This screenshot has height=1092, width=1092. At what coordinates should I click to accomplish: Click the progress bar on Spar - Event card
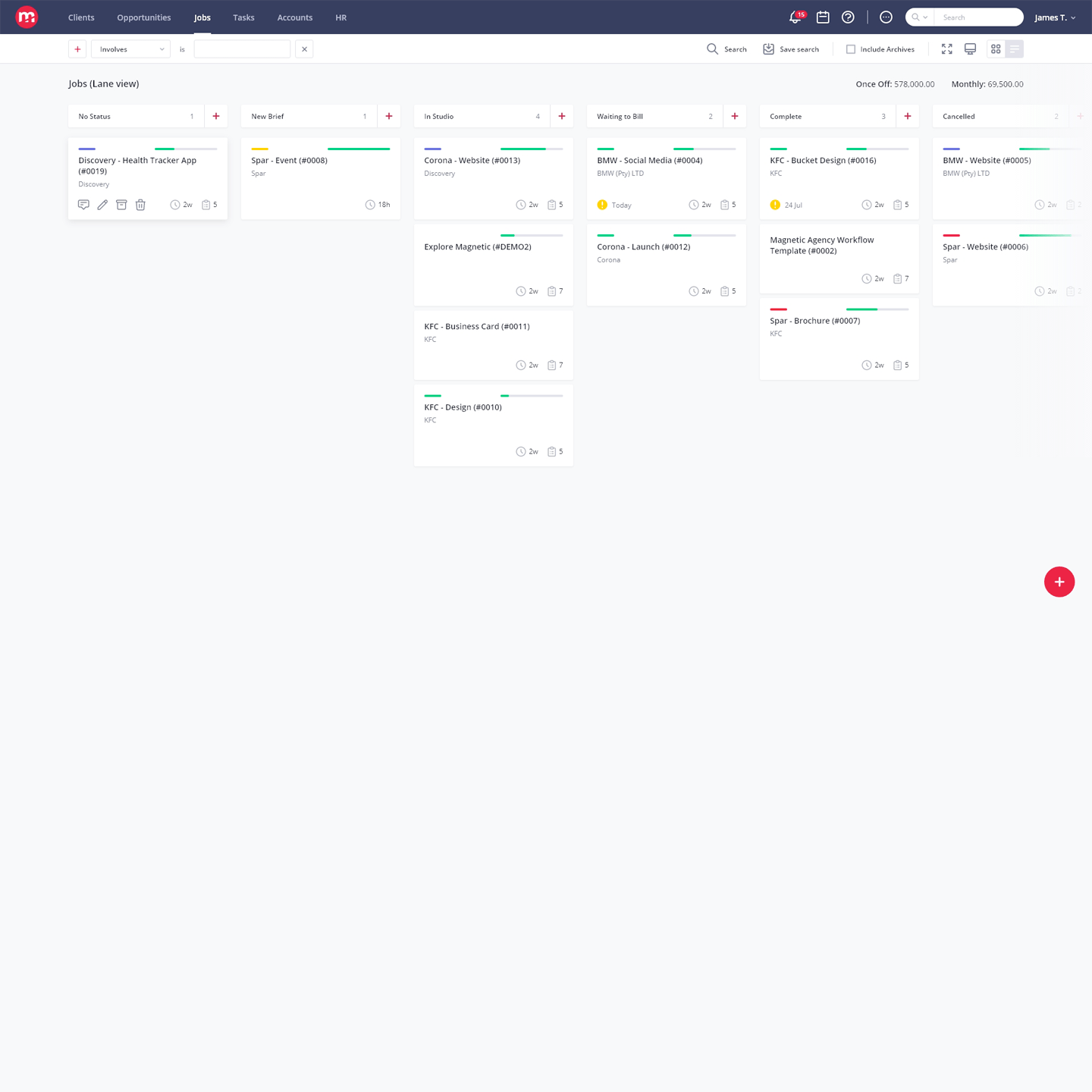click(x=359, y=149)
